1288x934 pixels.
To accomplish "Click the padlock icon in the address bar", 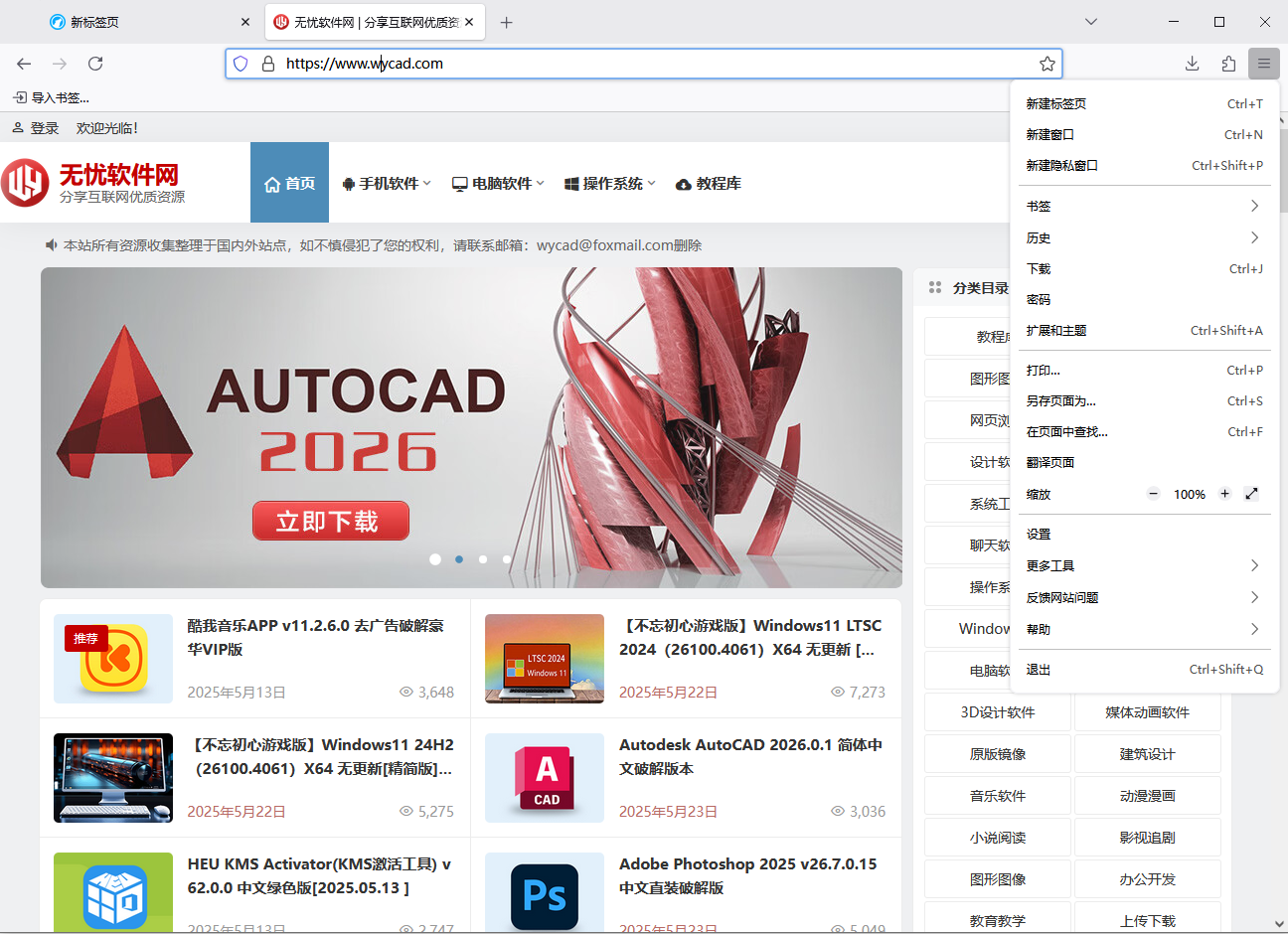I will tap(267, 63).
